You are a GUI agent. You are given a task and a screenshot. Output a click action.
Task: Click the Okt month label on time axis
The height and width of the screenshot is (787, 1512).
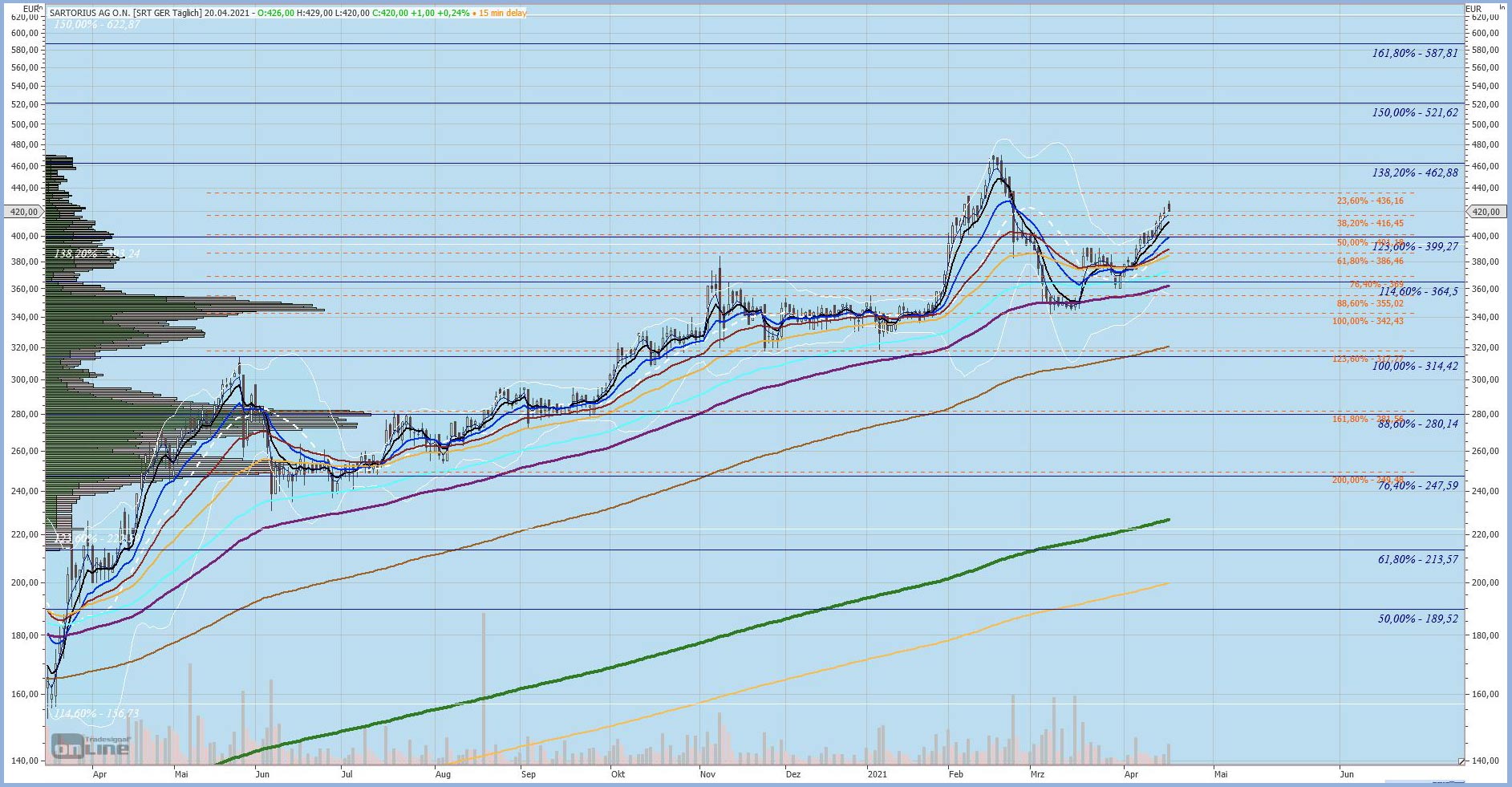(x=618, y=774)
